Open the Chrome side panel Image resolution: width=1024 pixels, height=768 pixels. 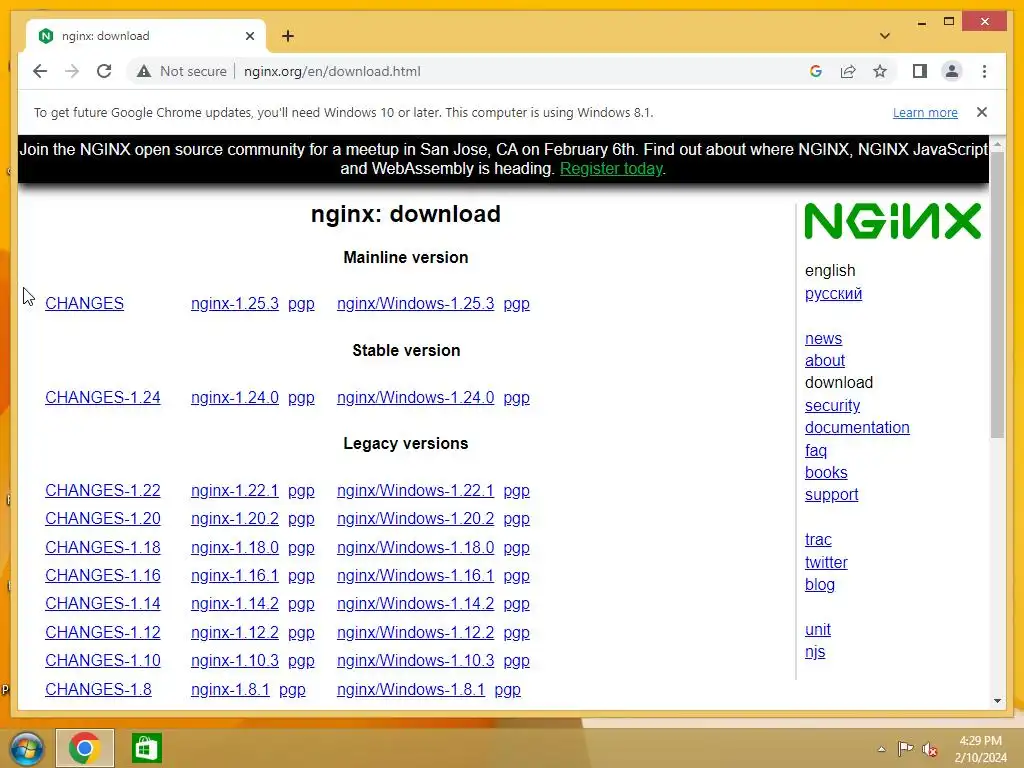tap(920, 71)
